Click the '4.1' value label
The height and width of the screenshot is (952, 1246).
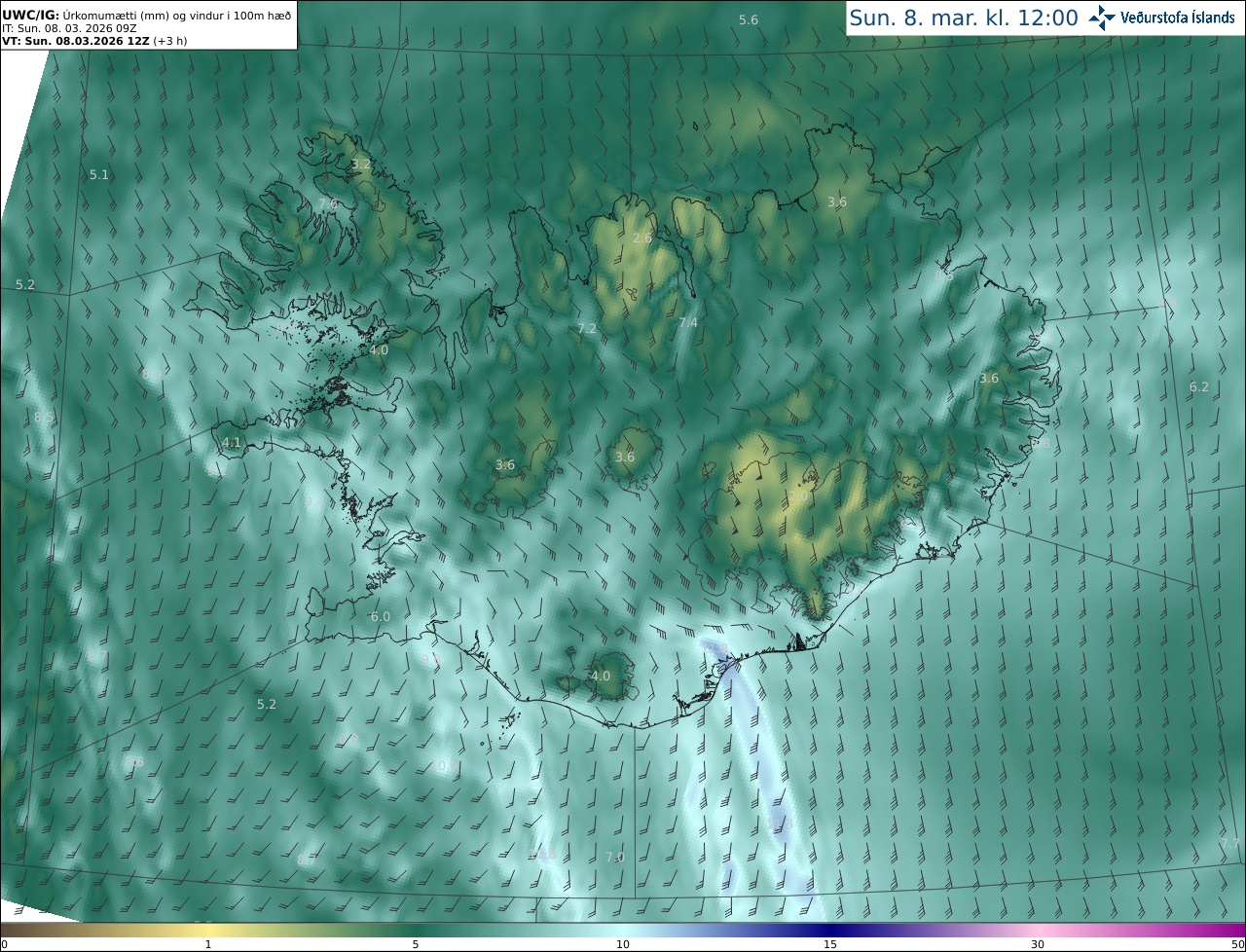[x=232, y=442]
